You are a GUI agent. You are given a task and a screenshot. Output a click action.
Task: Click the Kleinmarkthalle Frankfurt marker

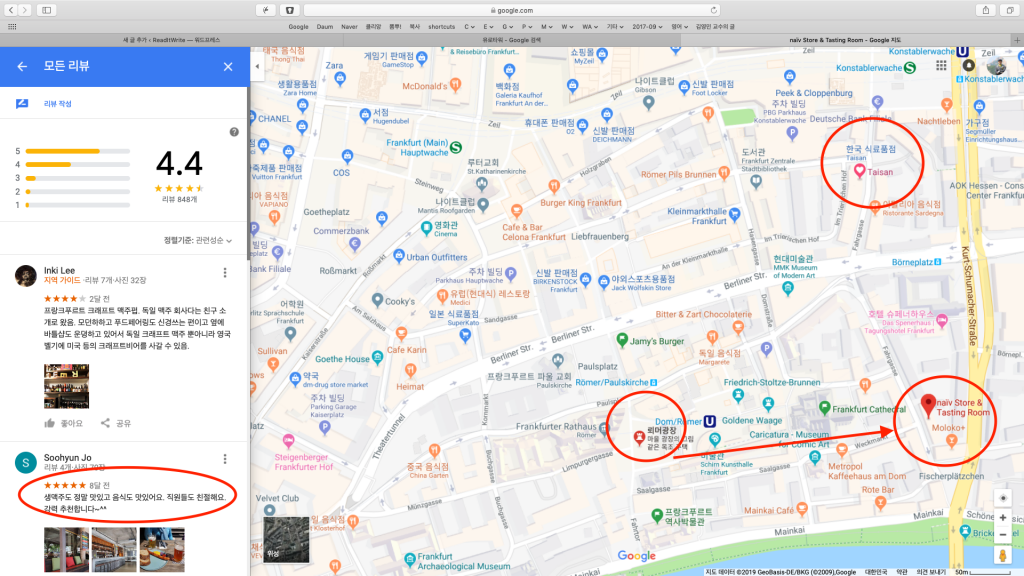pyautogui.click(x=735, y=213)
